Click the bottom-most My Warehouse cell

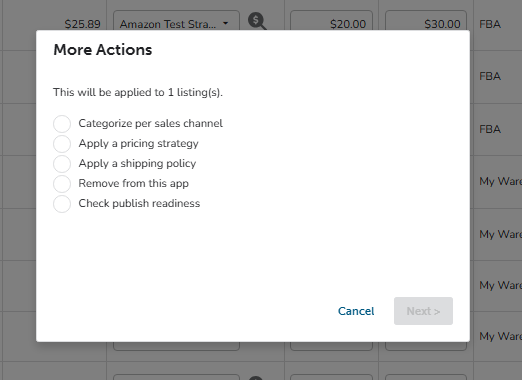tap(500, 336)
